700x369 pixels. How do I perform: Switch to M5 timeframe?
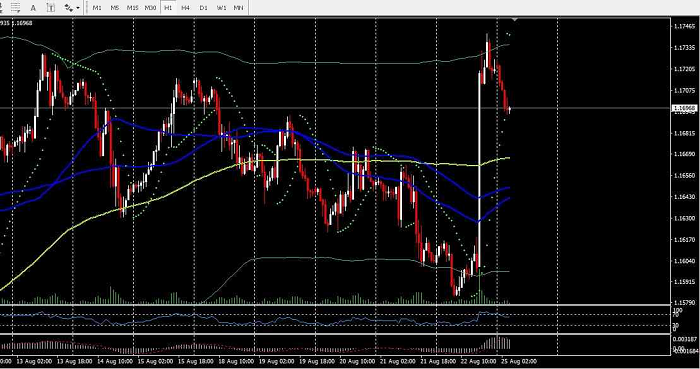coord(115,8)
